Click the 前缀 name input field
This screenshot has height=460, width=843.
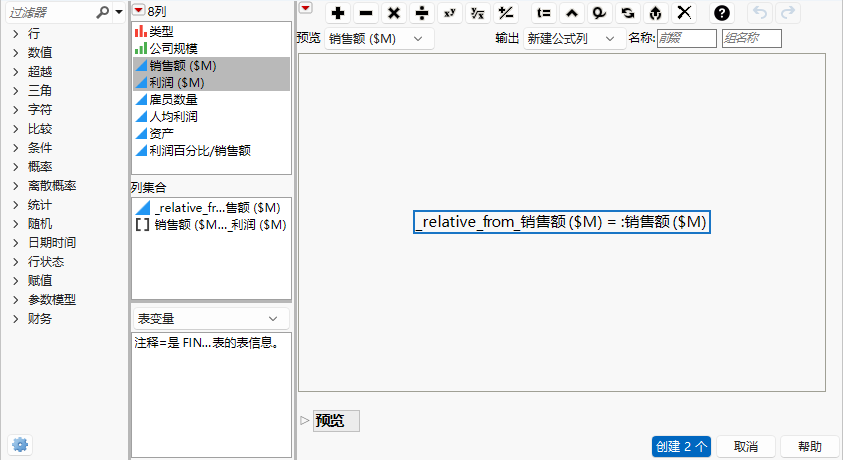coord(687,38)
